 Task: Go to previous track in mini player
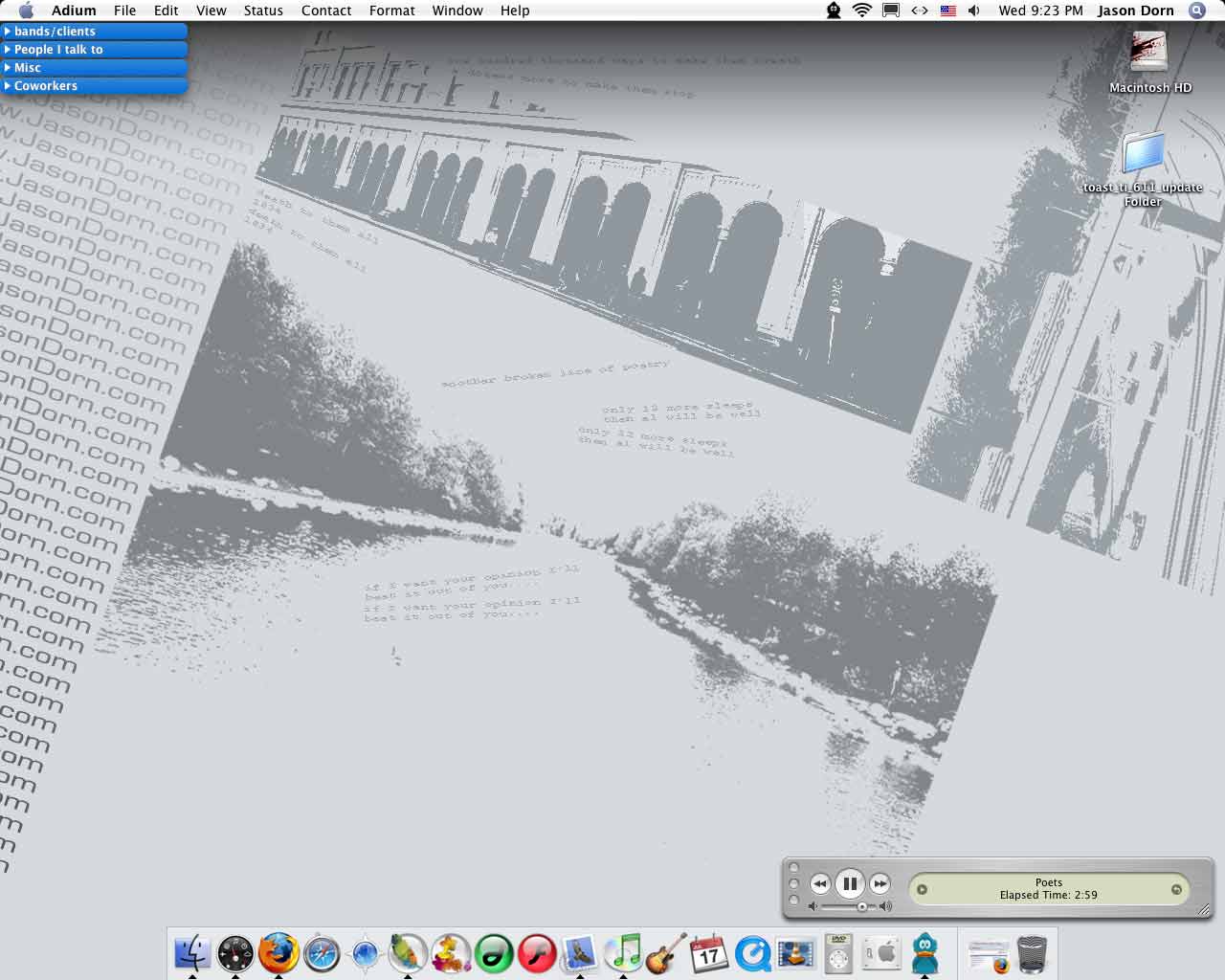click(x=819, y=883)
